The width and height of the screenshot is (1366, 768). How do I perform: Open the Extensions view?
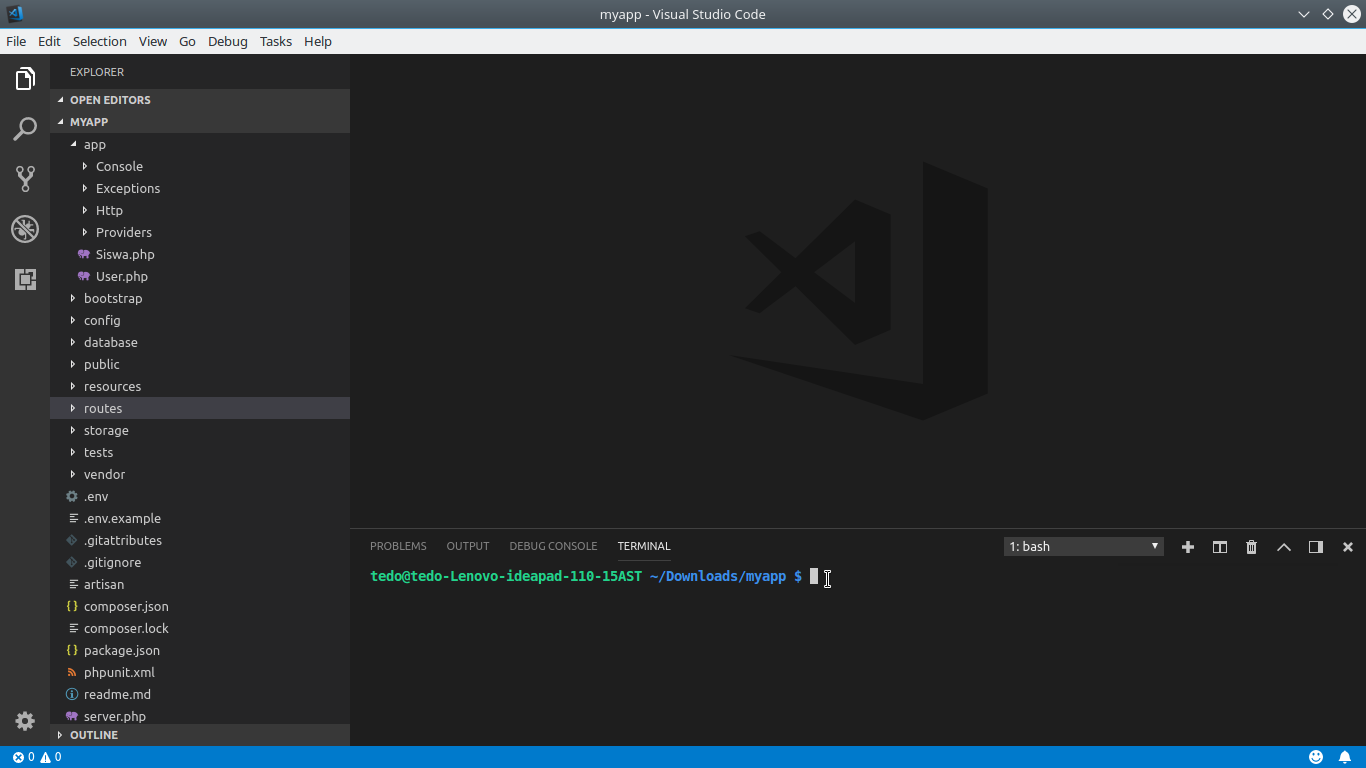coord(25,279)
